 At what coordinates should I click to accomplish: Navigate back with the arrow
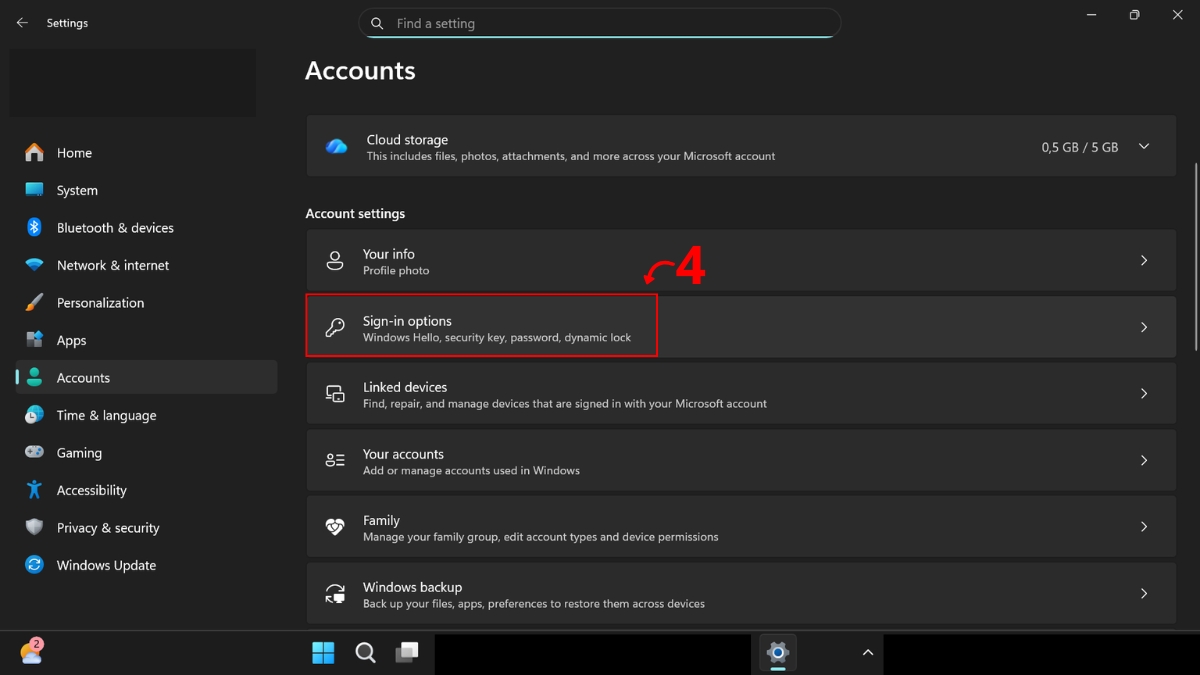point(22,22)
